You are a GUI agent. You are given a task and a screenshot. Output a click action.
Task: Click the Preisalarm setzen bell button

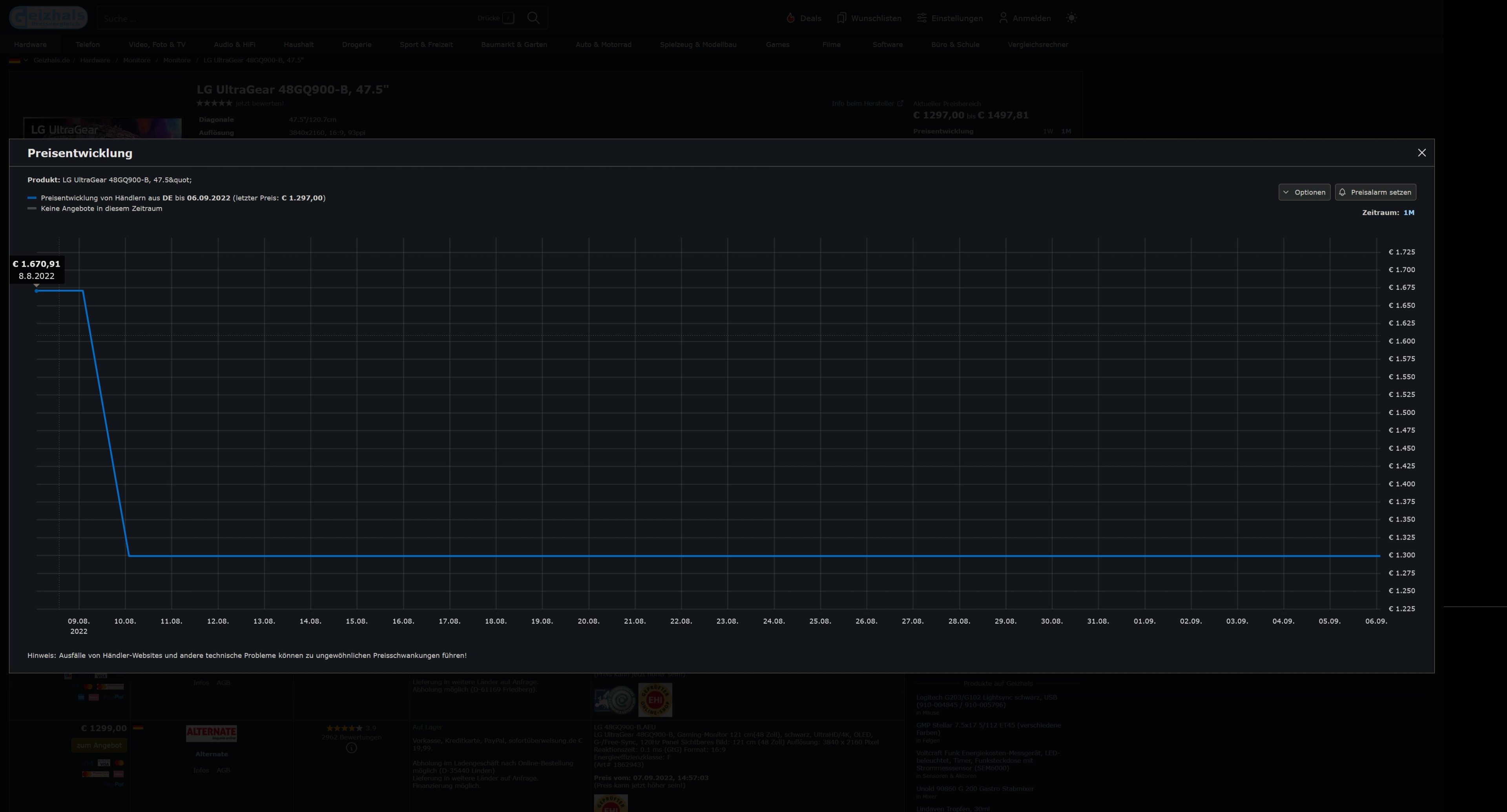[1375, 192]
